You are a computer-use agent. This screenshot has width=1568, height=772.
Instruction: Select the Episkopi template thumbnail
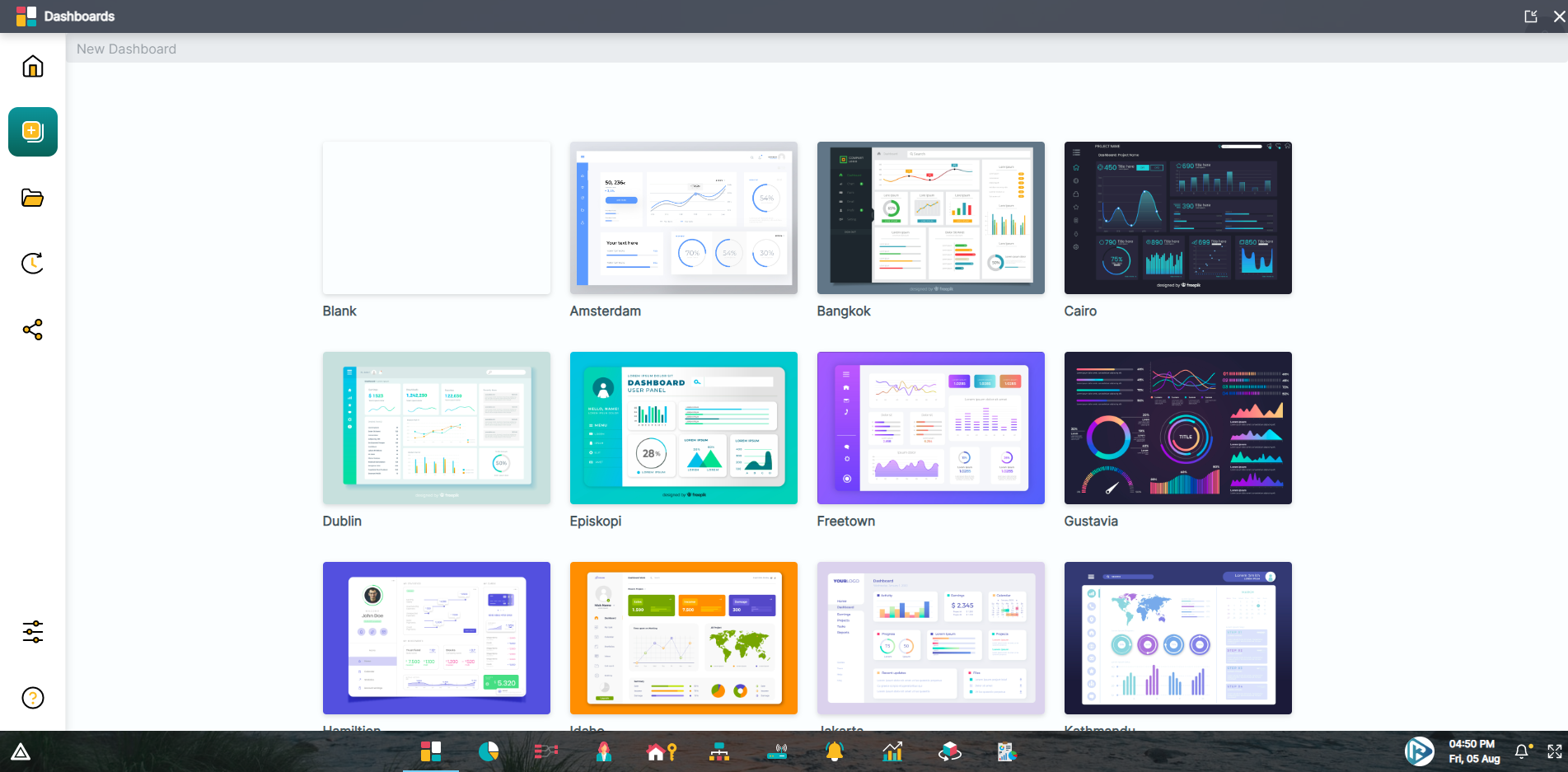pos(683,428)
